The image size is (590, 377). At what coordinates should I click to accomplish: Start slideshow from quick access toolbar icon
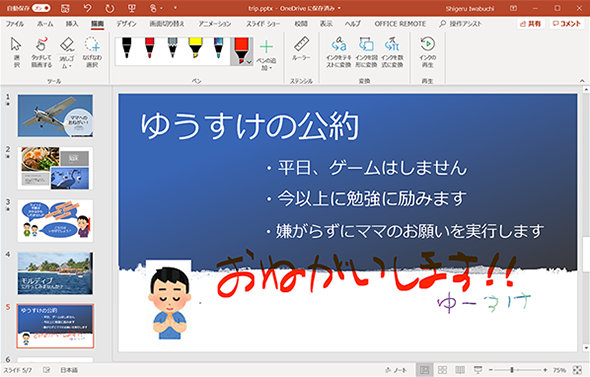(x=132, y=8)
